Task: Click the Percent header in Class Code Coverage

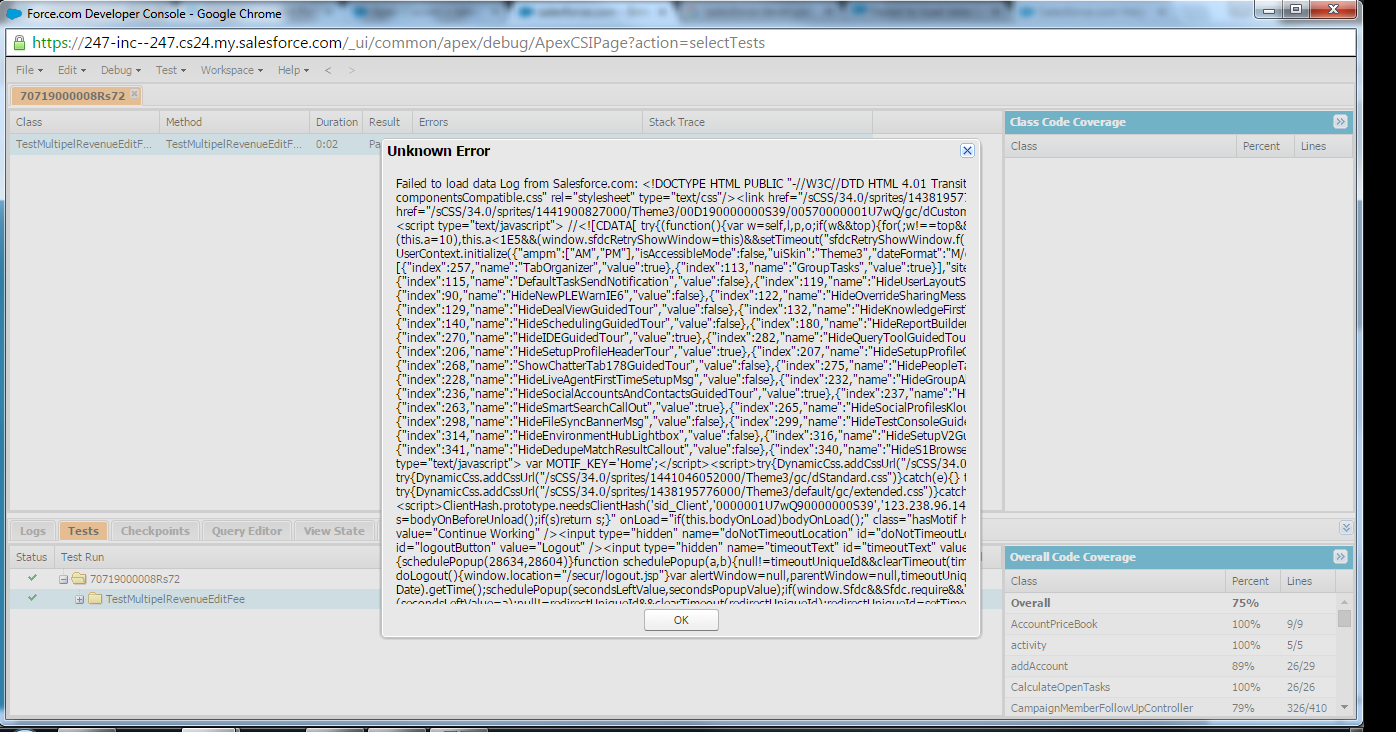Action: tap(1267, 146)
